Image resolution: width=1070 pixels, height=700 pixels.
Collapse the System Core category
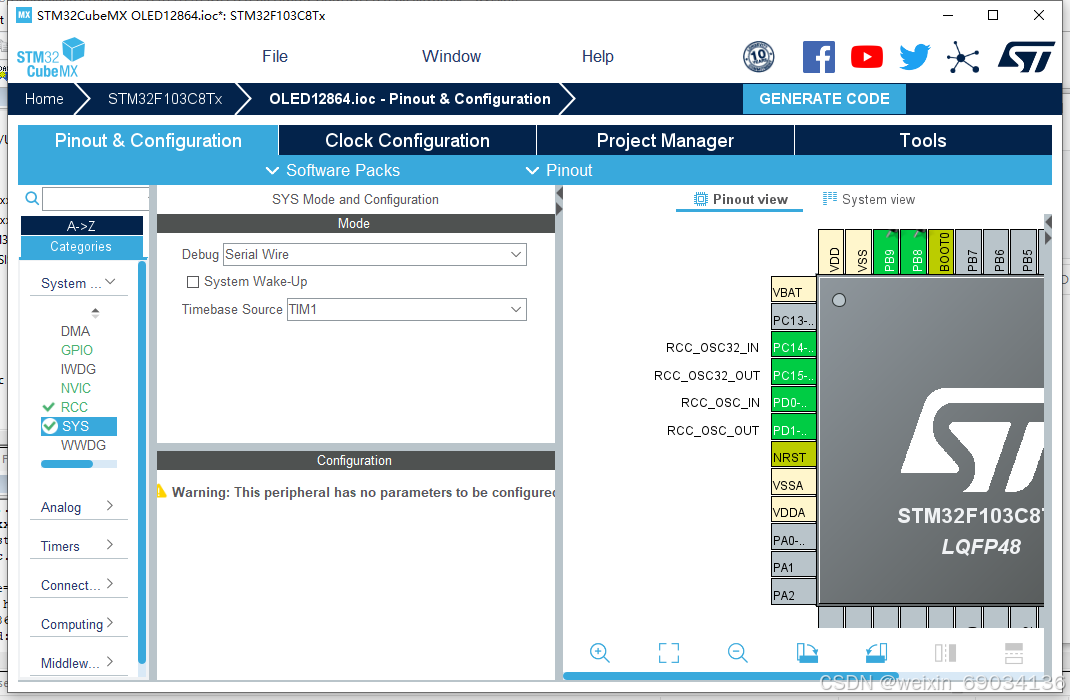coord(78,282)
